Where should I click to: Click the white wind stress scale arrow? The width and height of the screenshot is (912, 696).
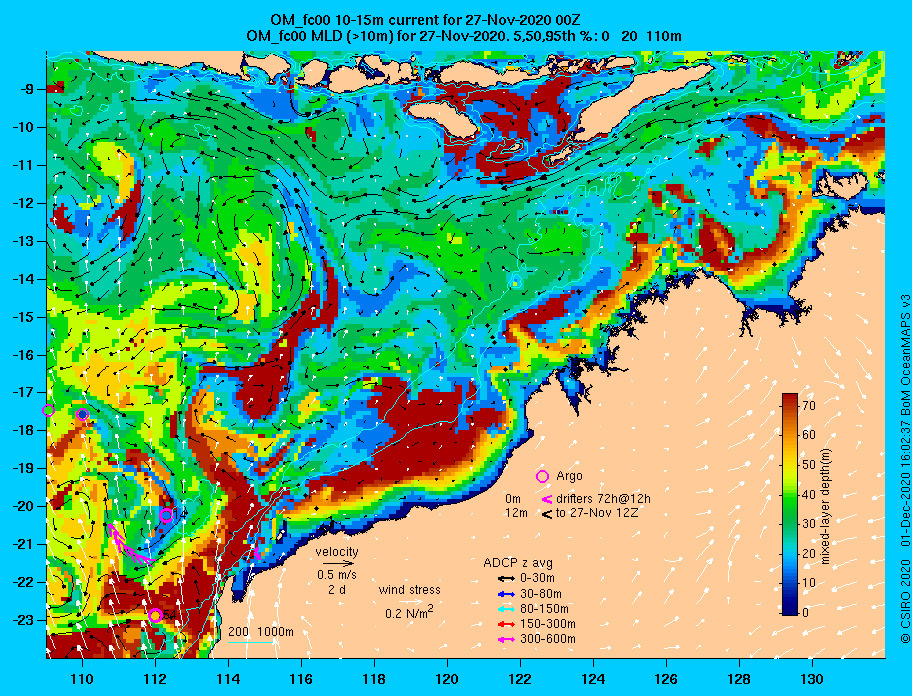click(x=409, y=602)
